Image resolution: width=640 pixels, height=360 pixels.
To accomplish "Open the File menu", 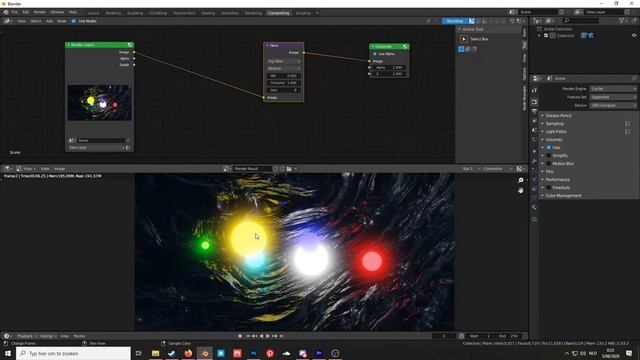I will click(15, 12).
